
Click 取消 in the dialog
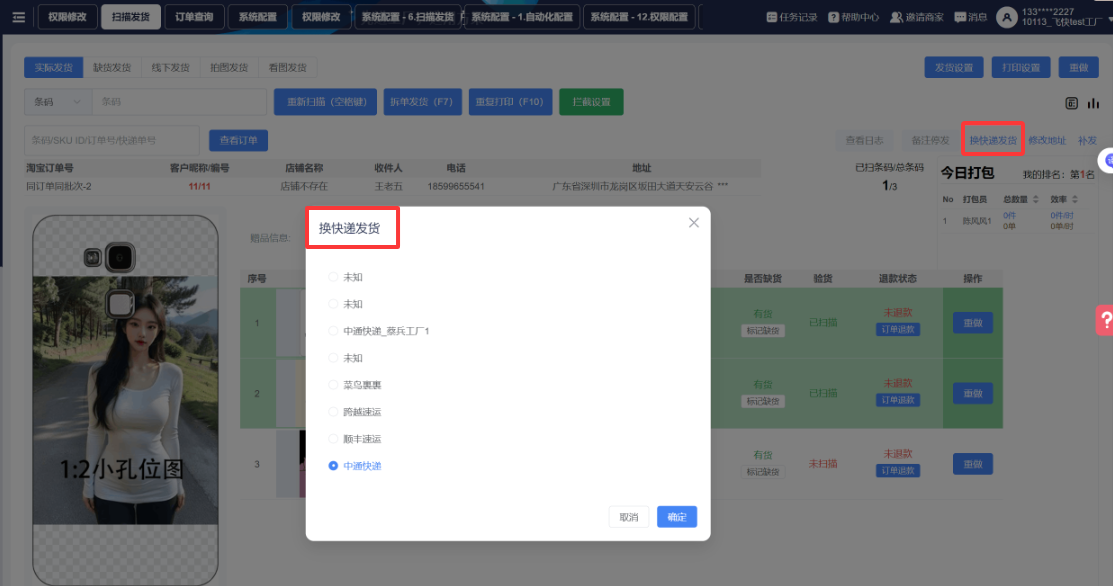coord(629,517)
